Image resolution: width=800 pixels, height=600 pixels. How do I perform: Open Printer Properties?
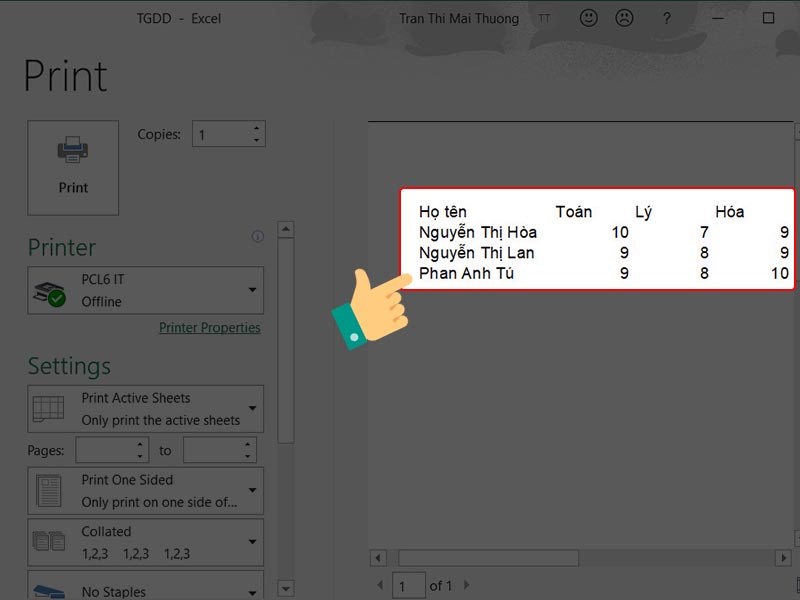tap(210, 327)
